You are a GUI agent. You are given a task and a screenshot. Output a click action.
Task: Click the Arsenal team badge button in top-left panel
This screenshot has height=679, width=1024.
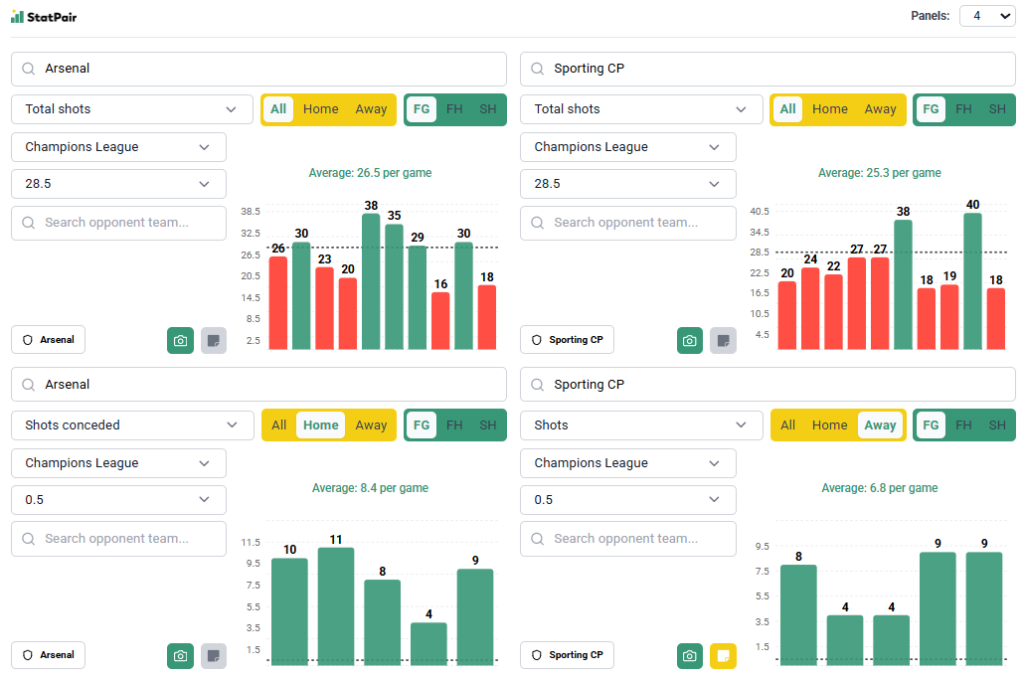[48, 340]
